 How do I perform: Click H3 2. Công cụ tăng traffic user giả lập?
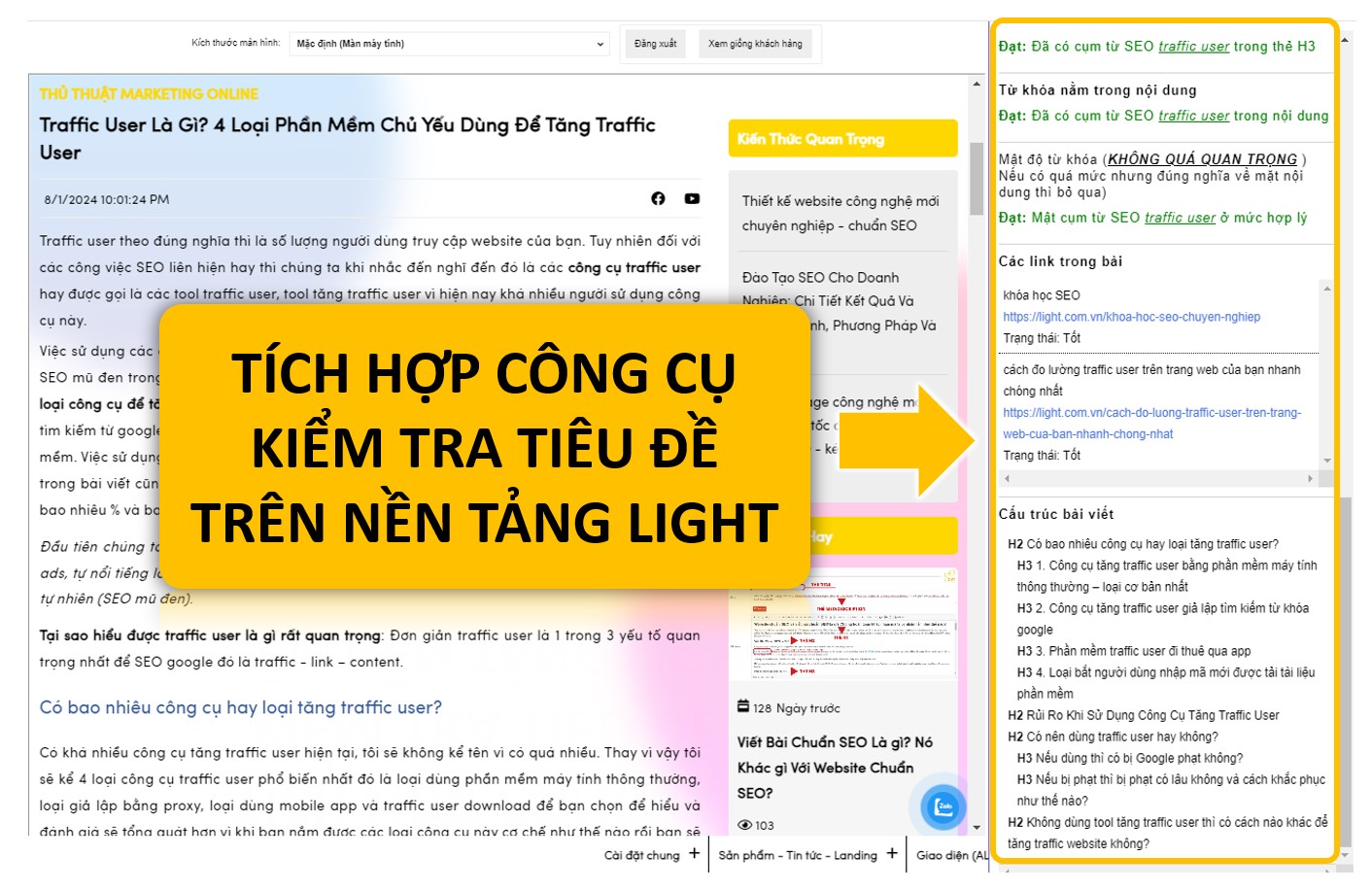click(1163, 619)
